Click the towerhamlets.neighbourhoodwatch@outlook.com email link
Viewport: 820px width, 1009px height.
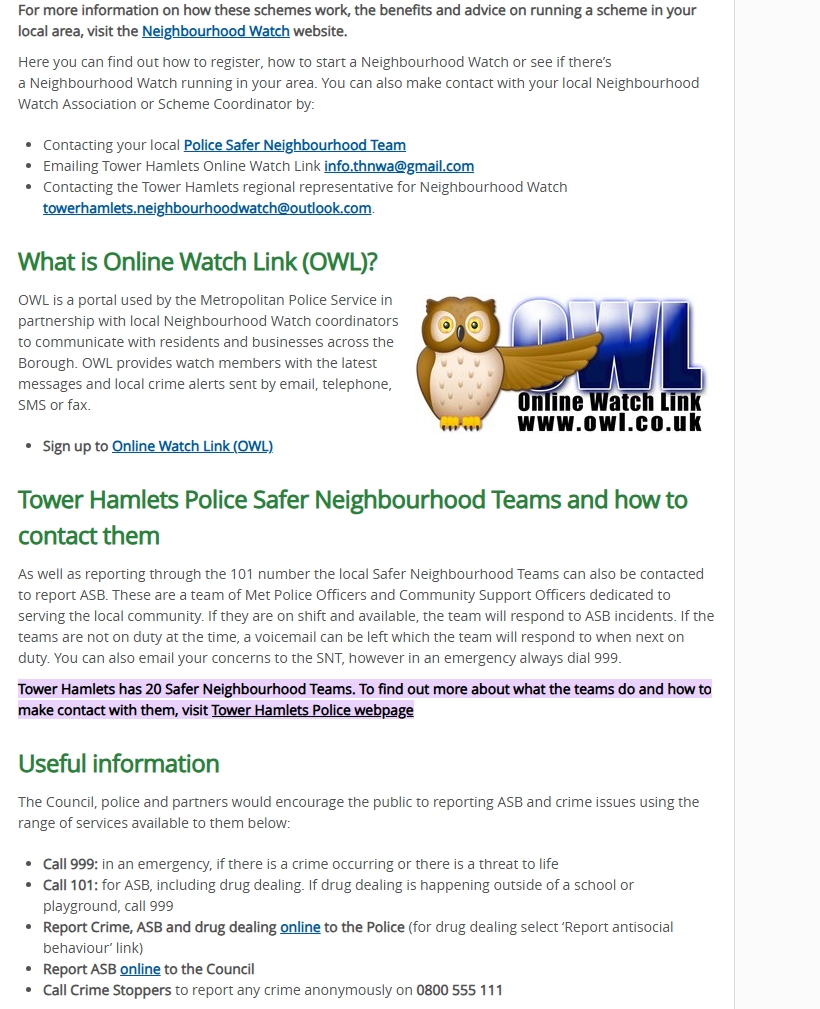tap(207, 208)
